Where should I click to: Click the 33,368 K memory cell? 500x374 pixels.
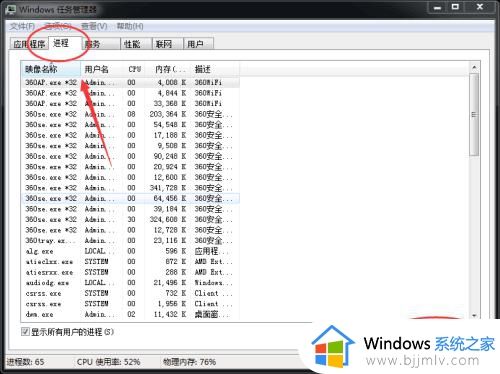click(x=170, y=103)
